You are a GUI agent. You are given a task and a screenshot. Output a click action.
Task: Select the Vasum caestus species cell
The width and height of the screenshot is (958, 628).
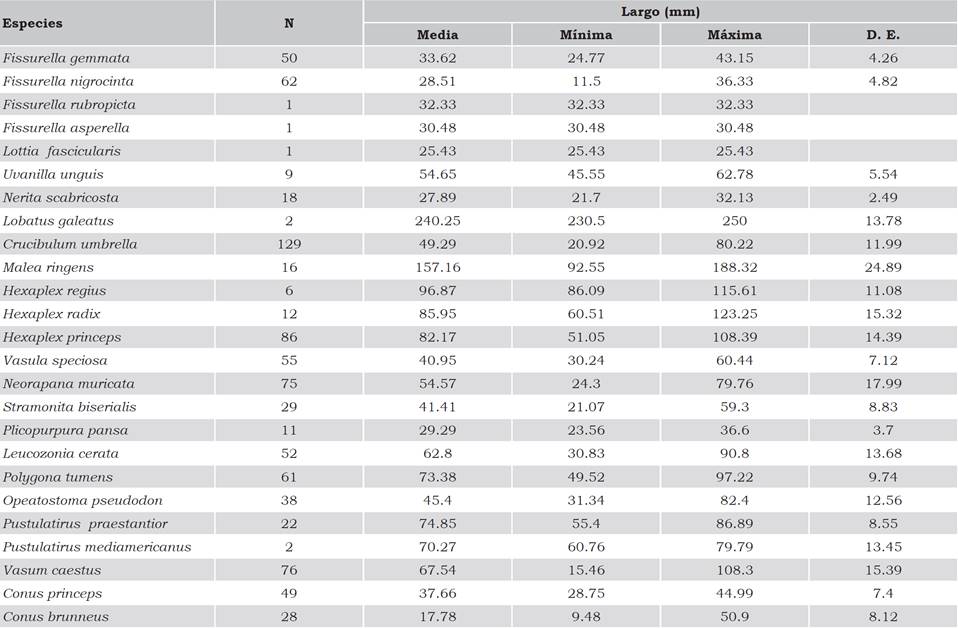click(x=52, y=570)
